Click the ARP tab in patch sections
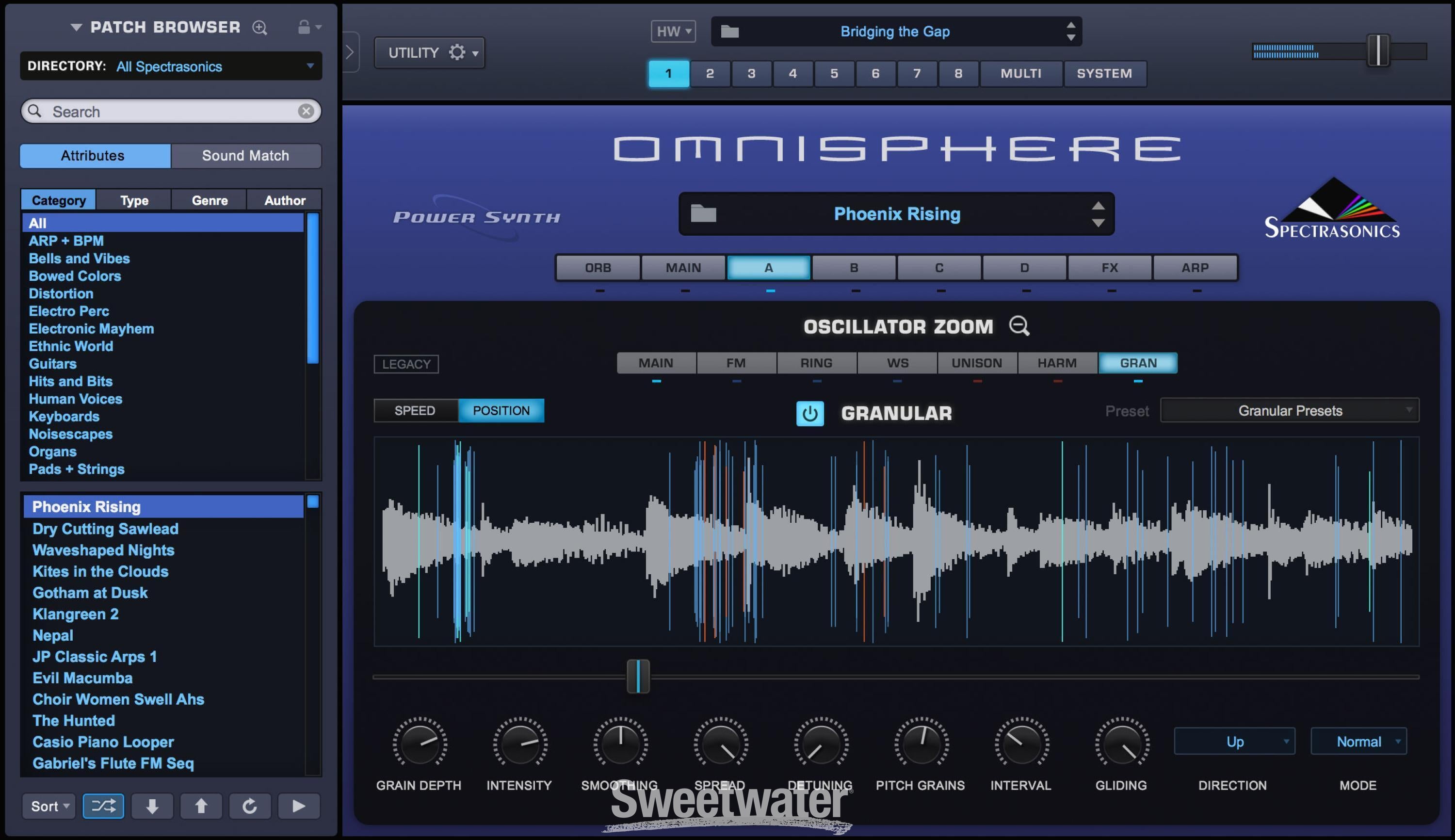The width and height of the screenshot is (1455, 840). [x=1197, y=267]
